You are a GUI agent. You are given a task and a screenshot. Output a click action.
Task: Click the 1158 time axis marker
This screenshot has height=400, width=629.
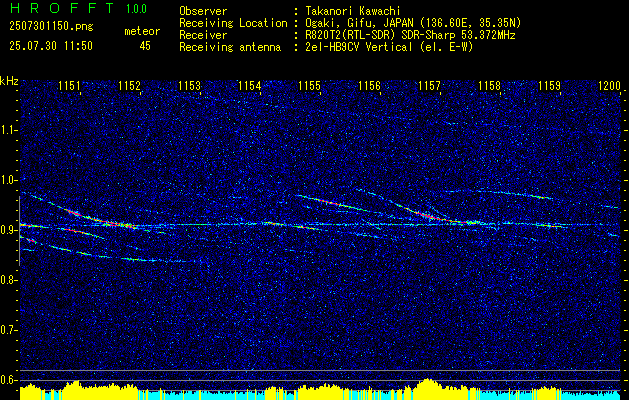click(x=490, y=86)
